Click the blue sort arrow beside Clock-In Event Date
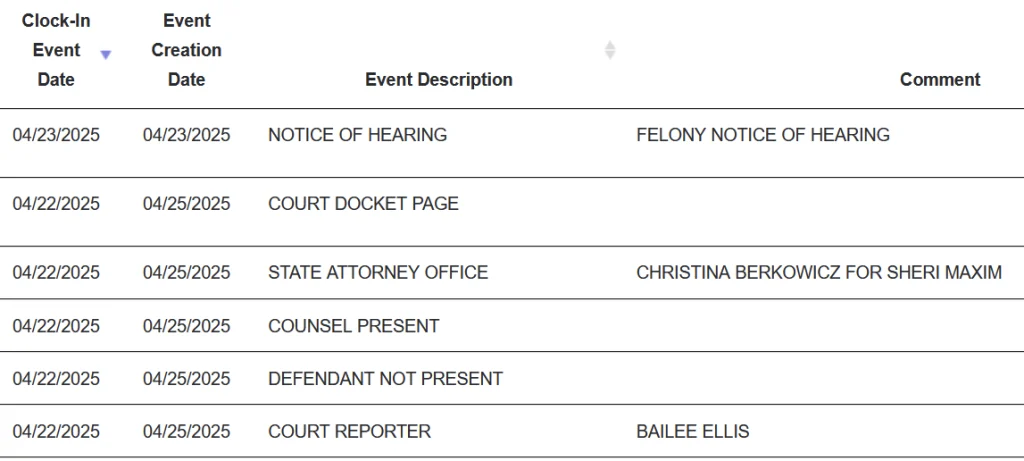Viewport: 1024px width, 461px height. (105, 55)
